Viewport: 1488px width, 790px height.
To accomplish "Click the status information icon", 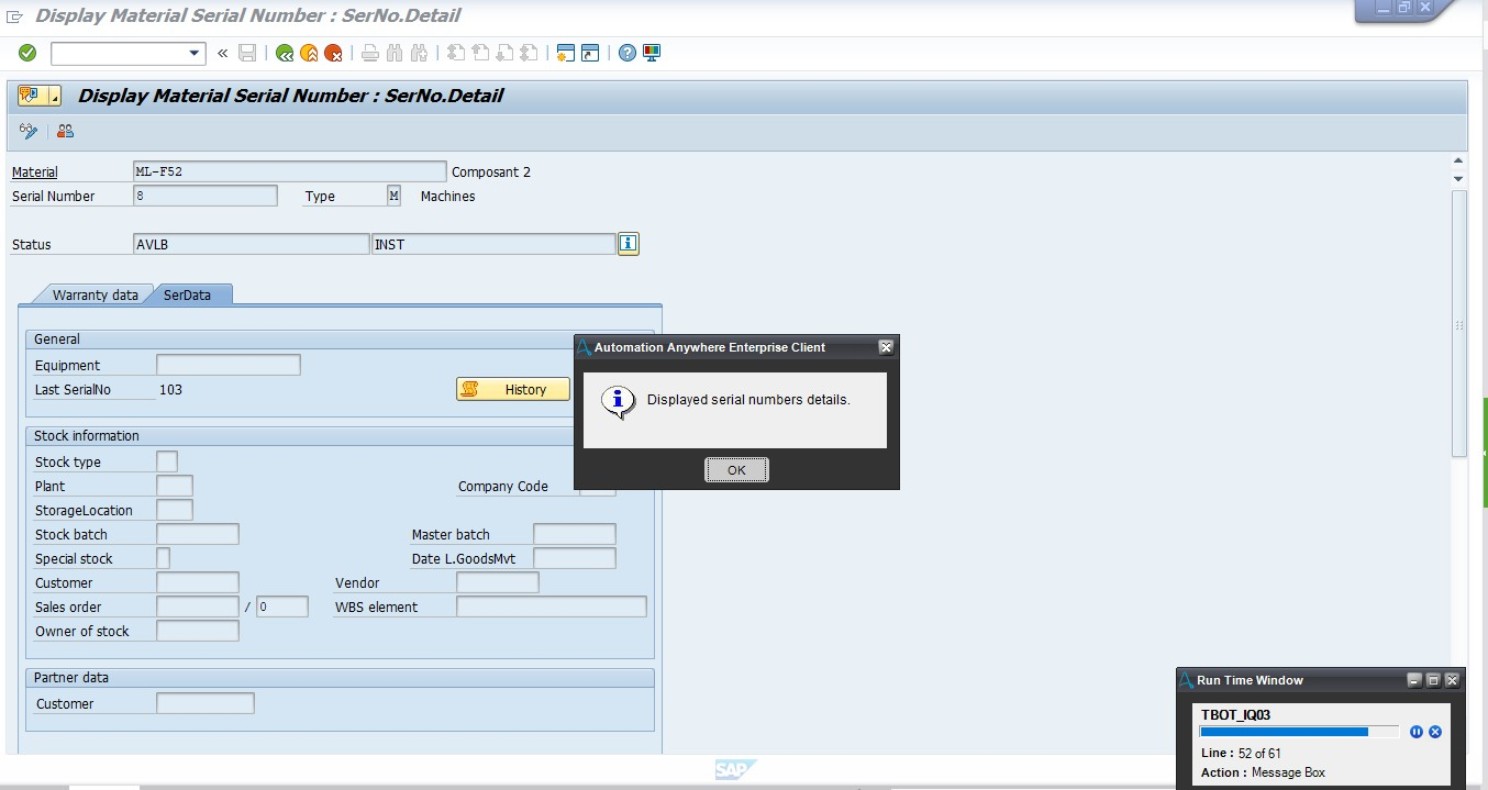I will 628,244.
